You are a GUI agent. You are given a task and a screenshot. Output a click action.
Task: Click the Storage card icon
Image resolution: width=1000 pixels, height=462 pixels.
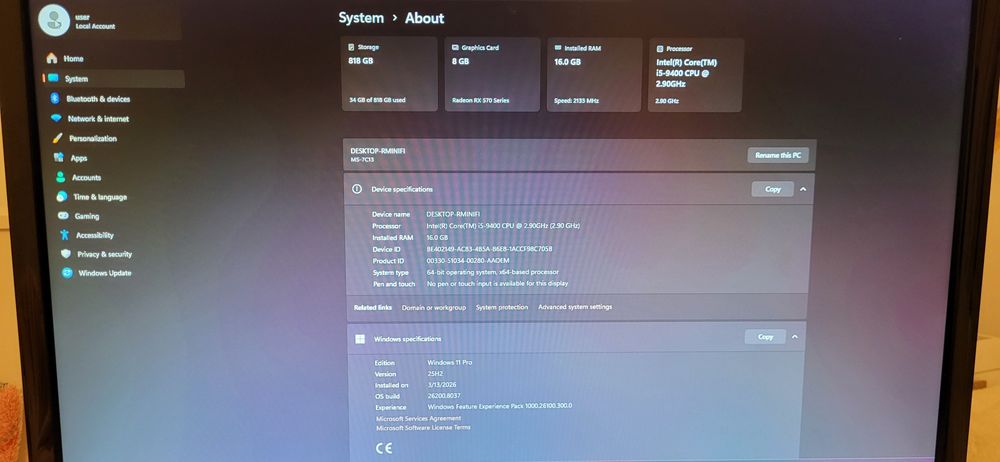coord(351,47)
